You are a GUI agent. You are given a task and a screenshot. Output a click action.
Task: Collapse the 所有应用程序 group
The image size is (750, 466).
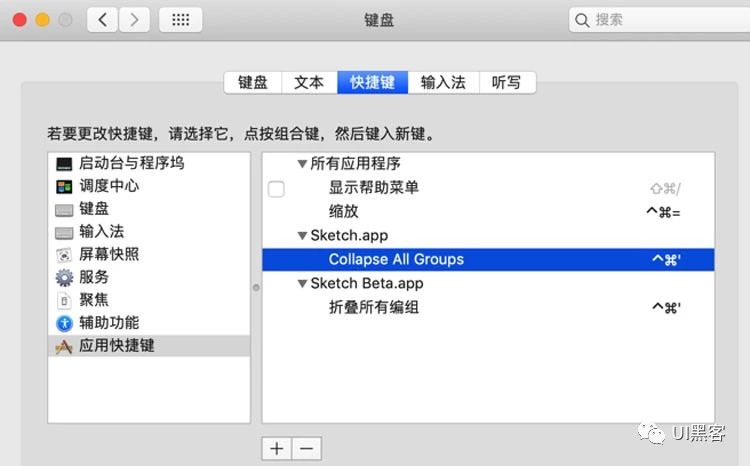[302, 164]
